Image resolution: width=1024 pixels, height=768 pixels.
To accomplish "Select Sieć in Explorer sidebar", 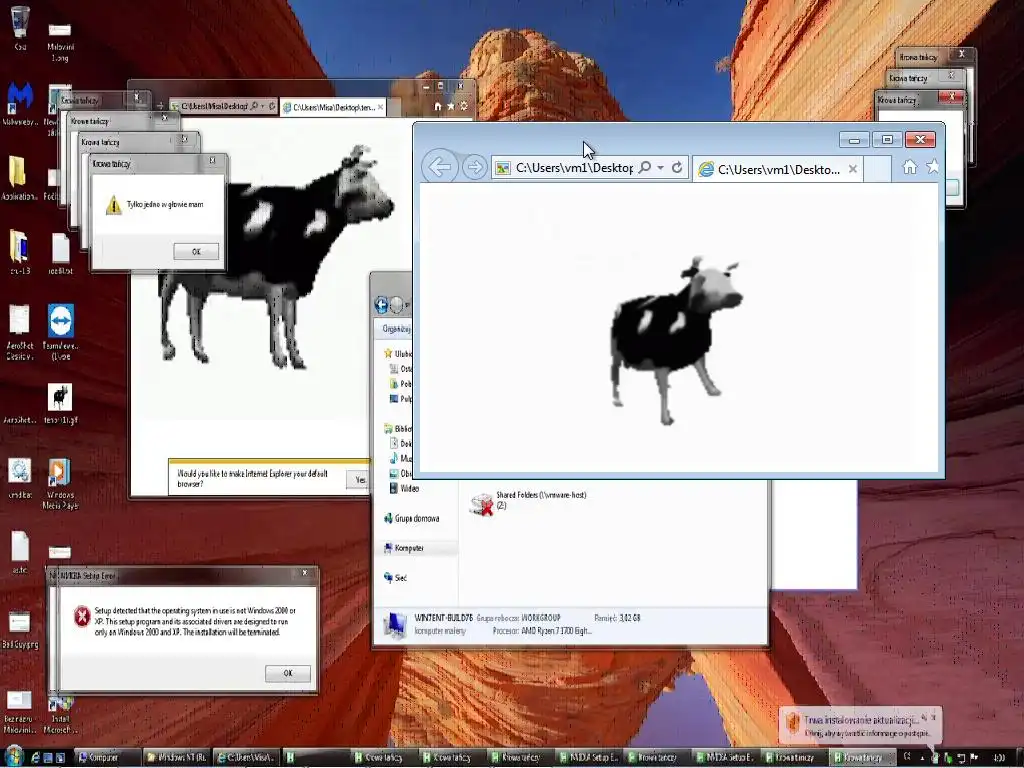I will (x=396, y=578).
